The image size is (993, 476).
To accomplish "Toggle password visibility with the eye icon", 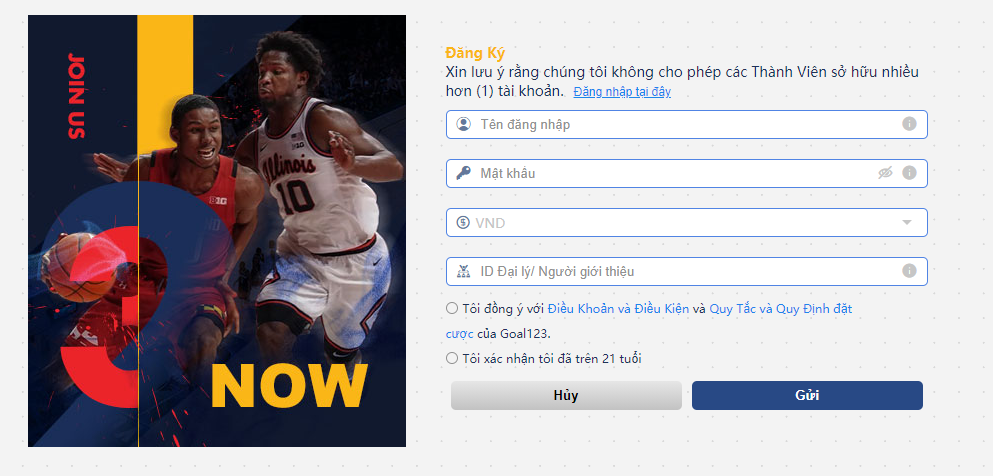I will coord(885,173).
